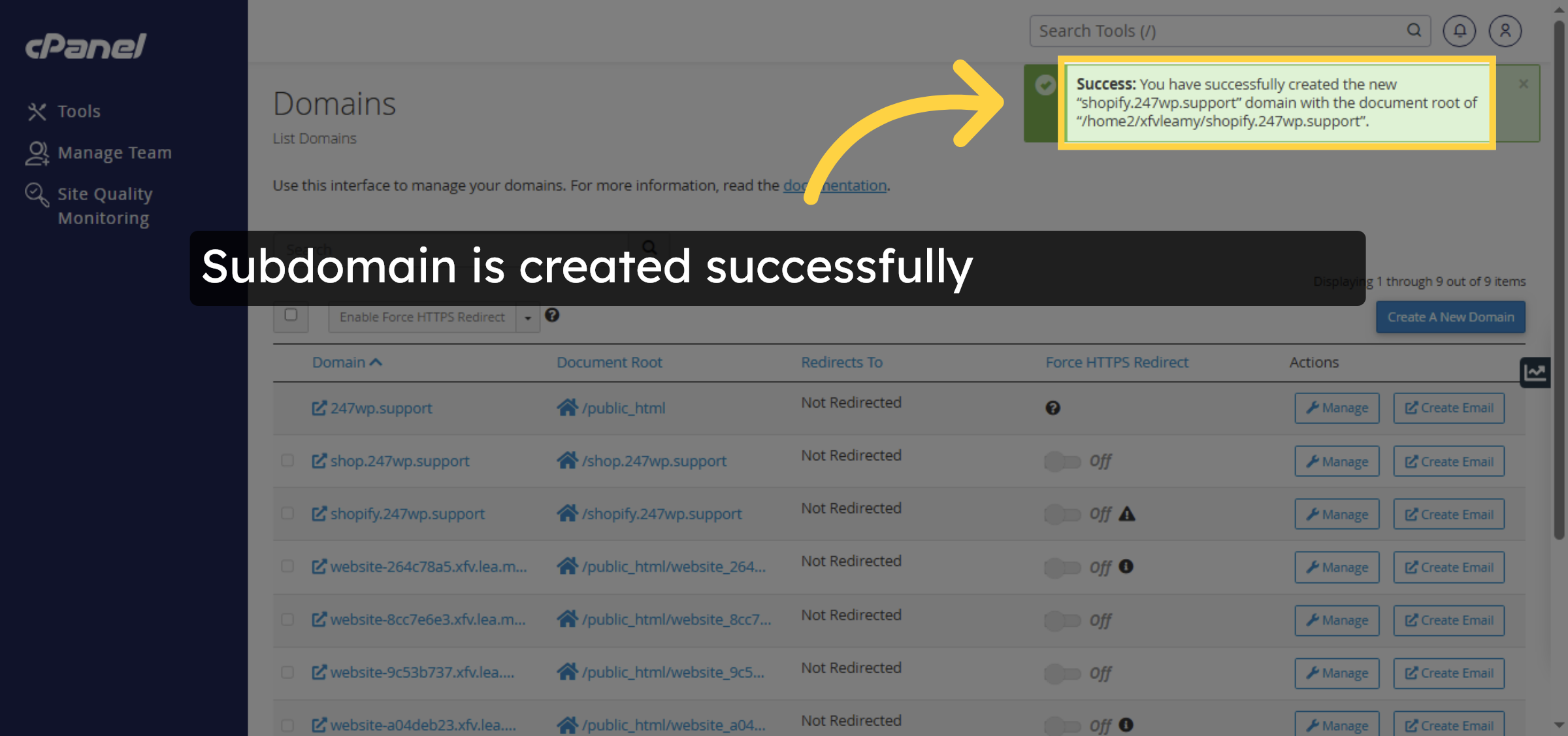Image resolution: width=1568 pixels, height=736 pixels.
Task: Click the search magnifier in Search Tools
Action: (x=1414, y=31)
